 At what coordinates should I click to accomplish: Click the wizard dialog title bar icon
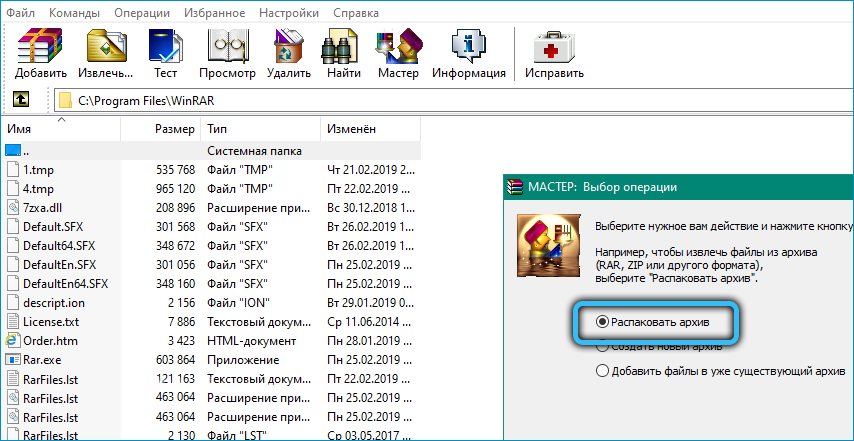coord(513,187)
